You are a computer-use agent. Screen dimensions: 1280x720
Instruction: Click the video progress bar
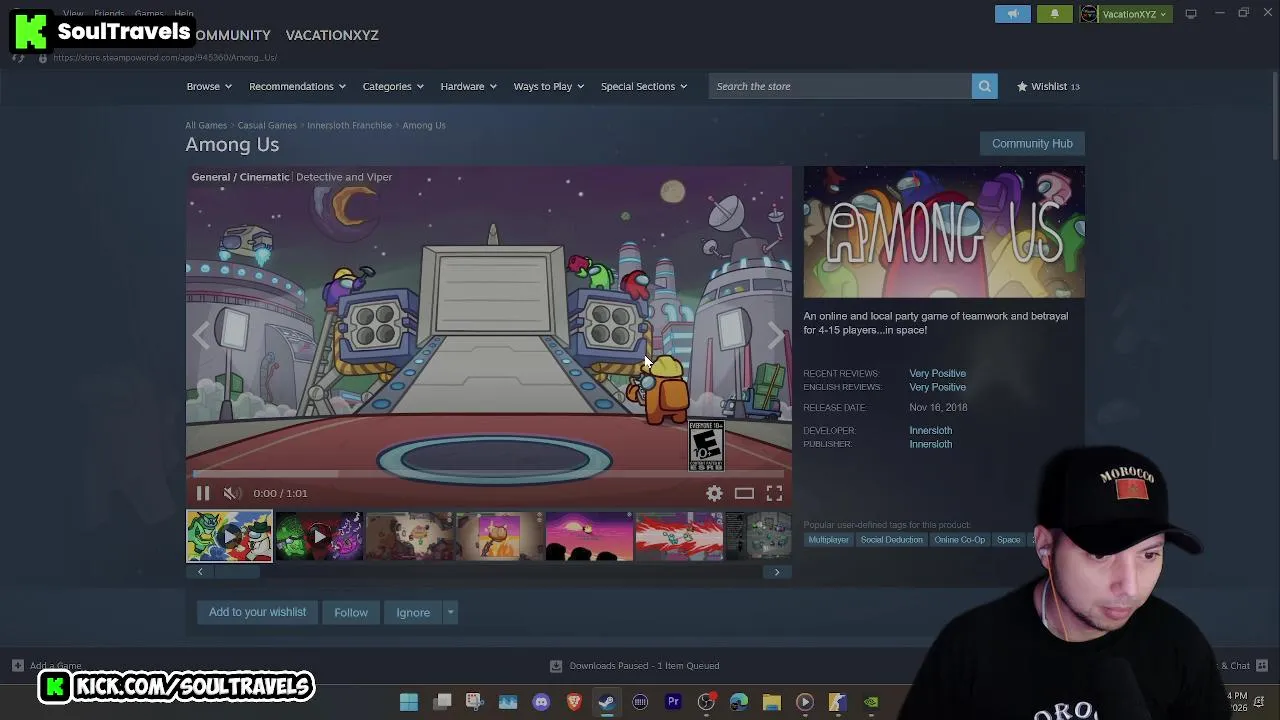click(x=488, y=474)
